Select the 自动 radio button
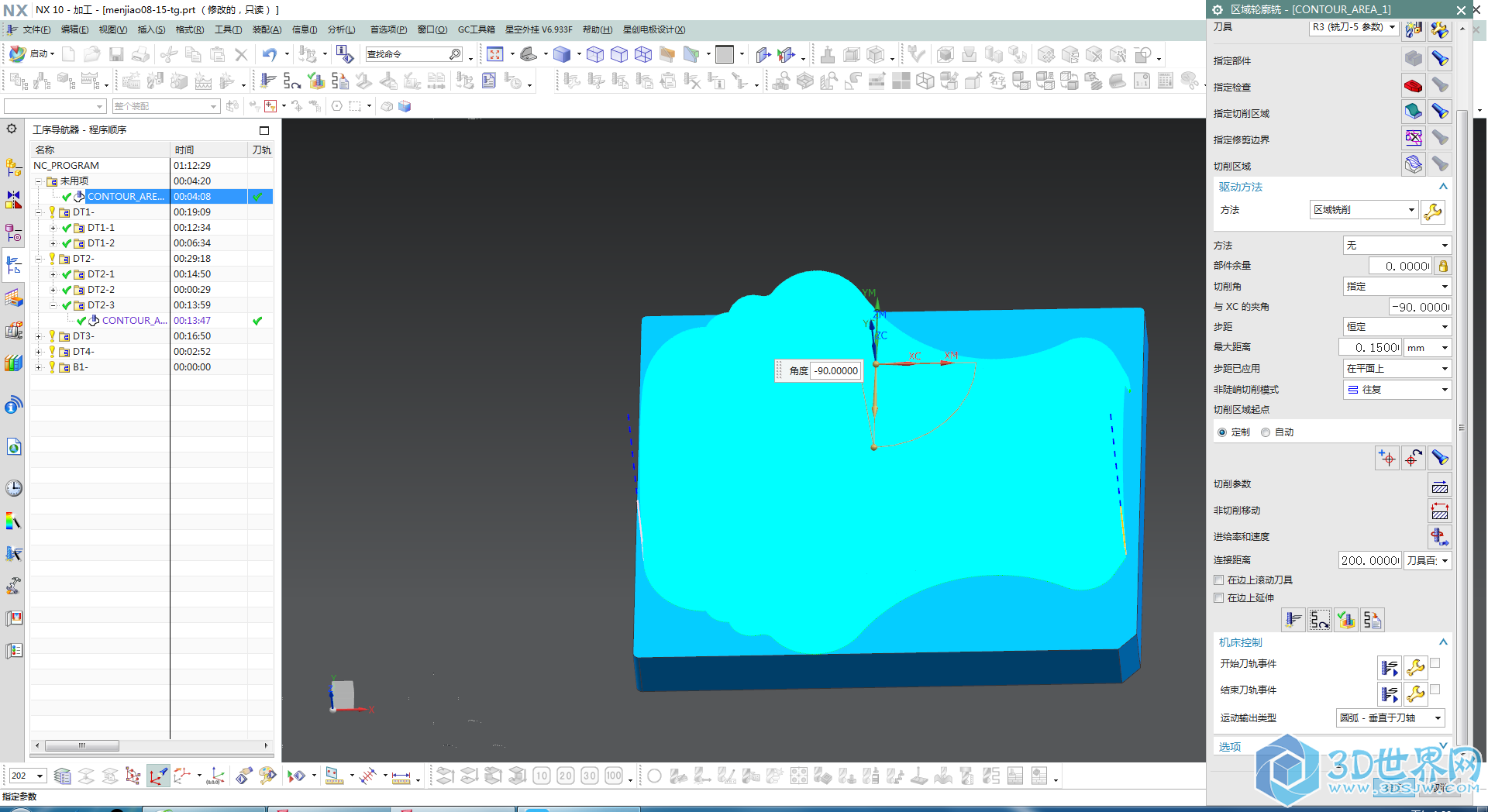This screenshot has height=812, width=1488. 1266,432
